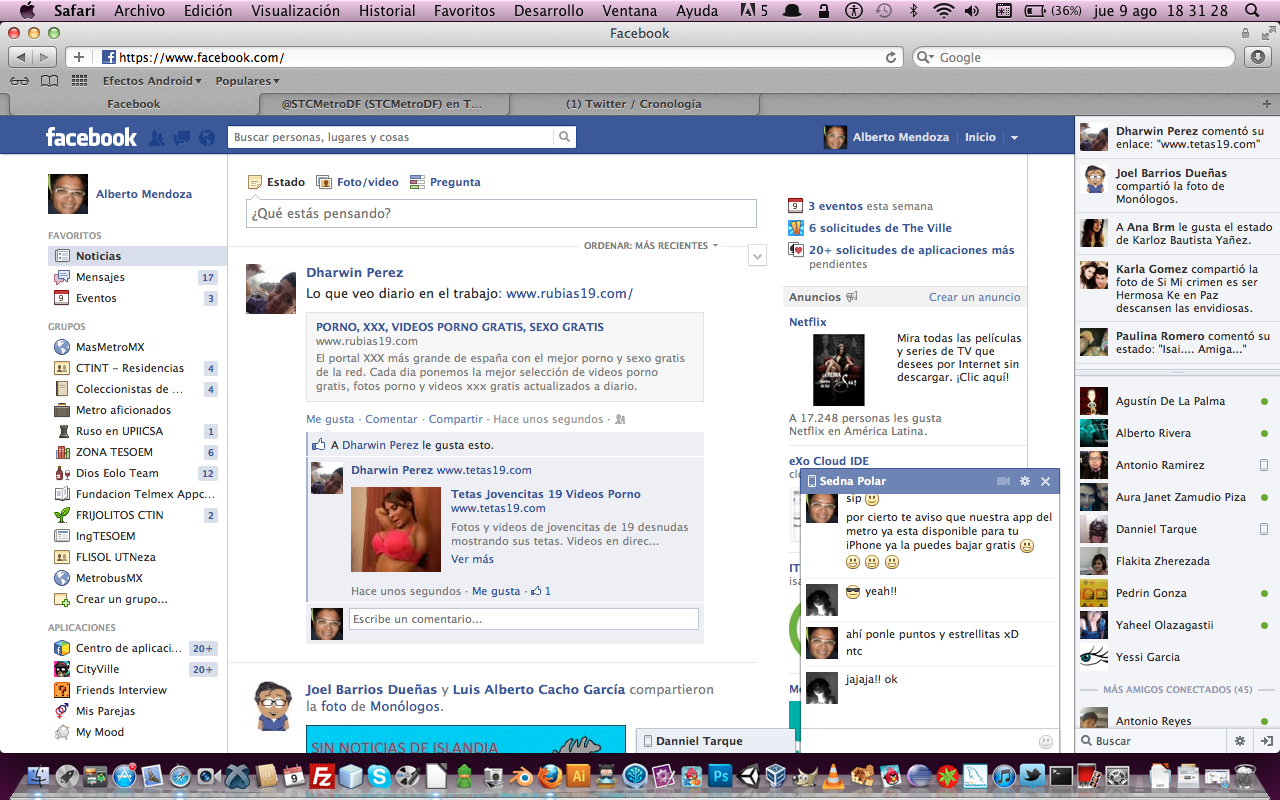Open account dropdown arrow next to Inicio
The width and height of the screenshot is (1280, 800).
point(1014,138)
